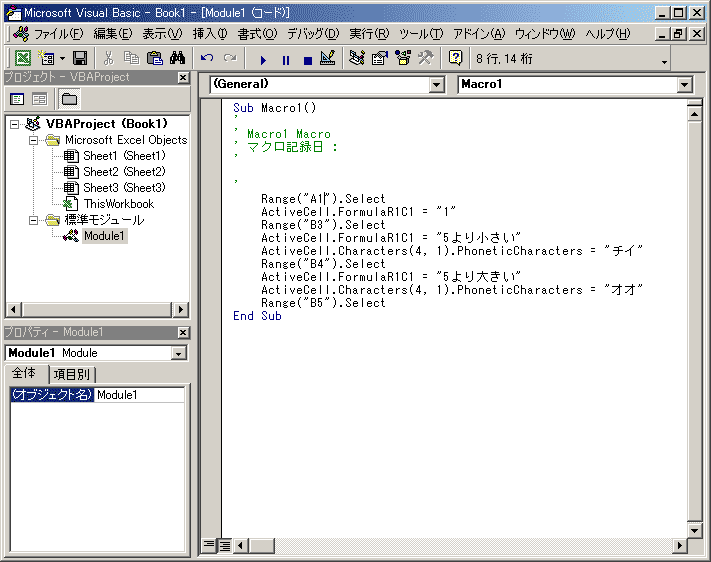Open the Toolbox hammer-and-wrench icon

tap(425, 58)
